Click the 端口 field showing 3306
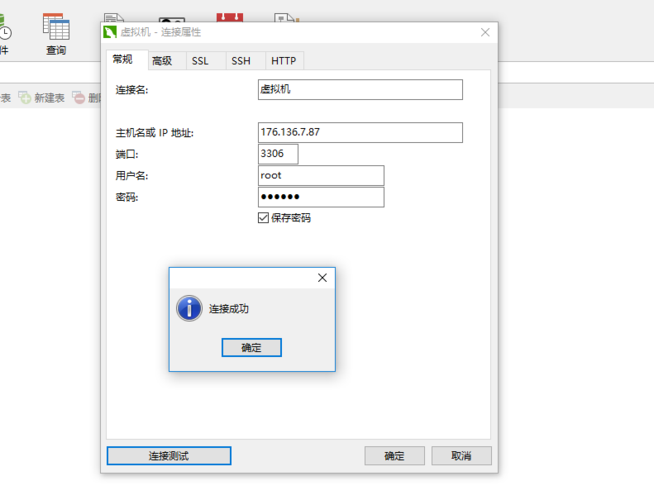This screenshot has height=500, width=654. coord(278,154)
